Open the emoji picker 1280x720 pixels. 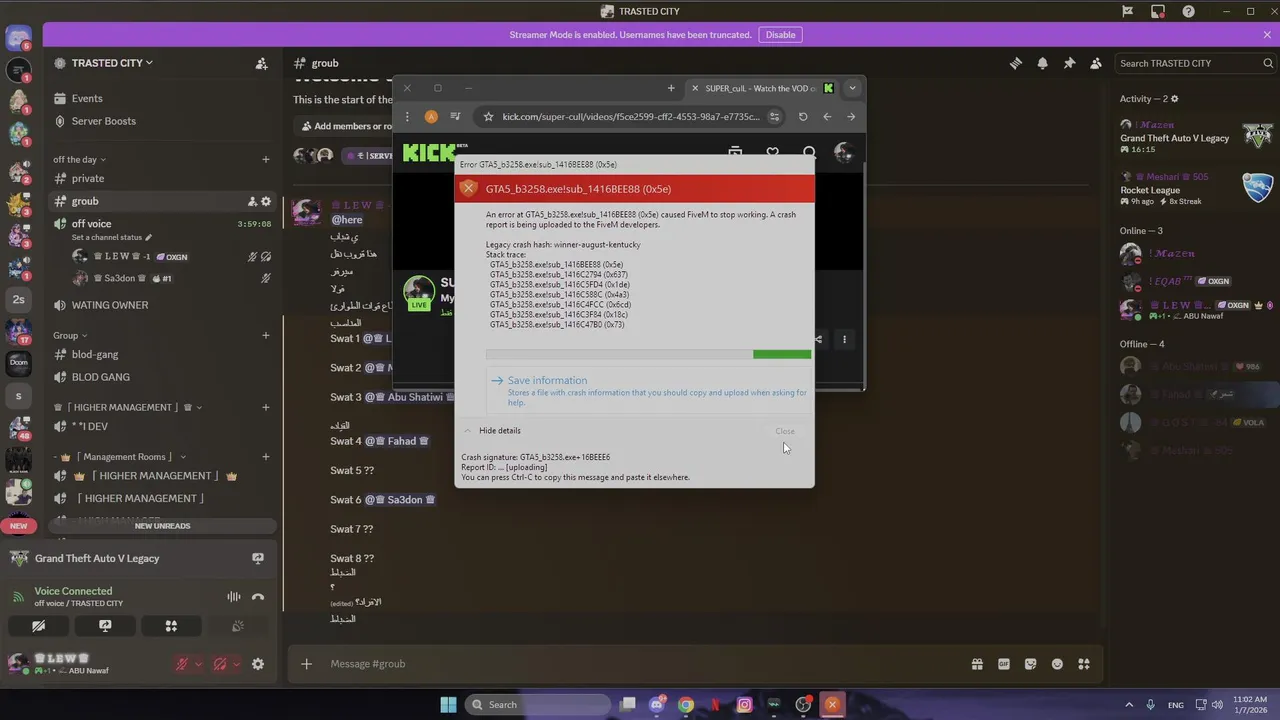pos(1058,664)
